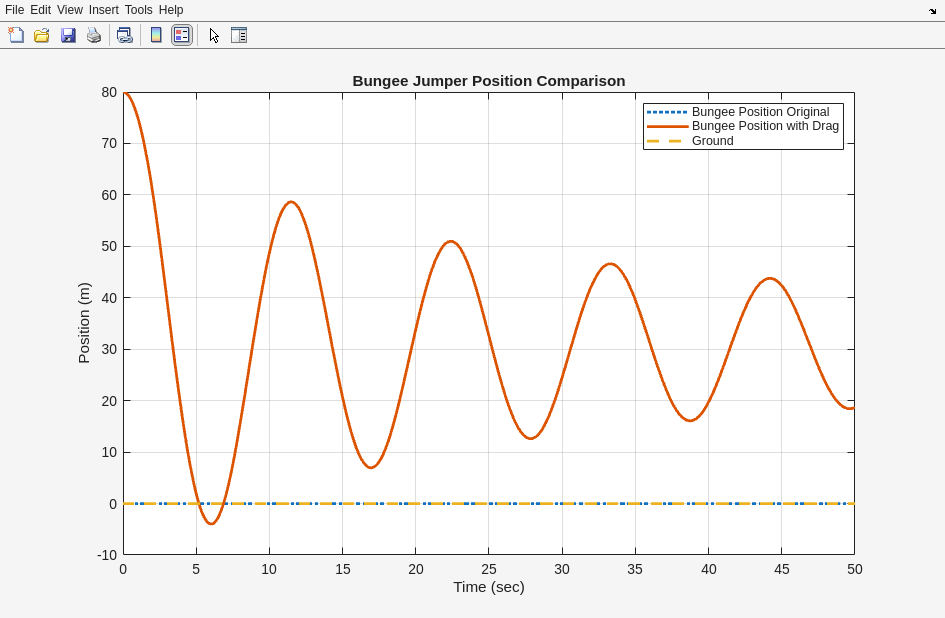Toggle the Insert Colorbar button

point(156,35)
